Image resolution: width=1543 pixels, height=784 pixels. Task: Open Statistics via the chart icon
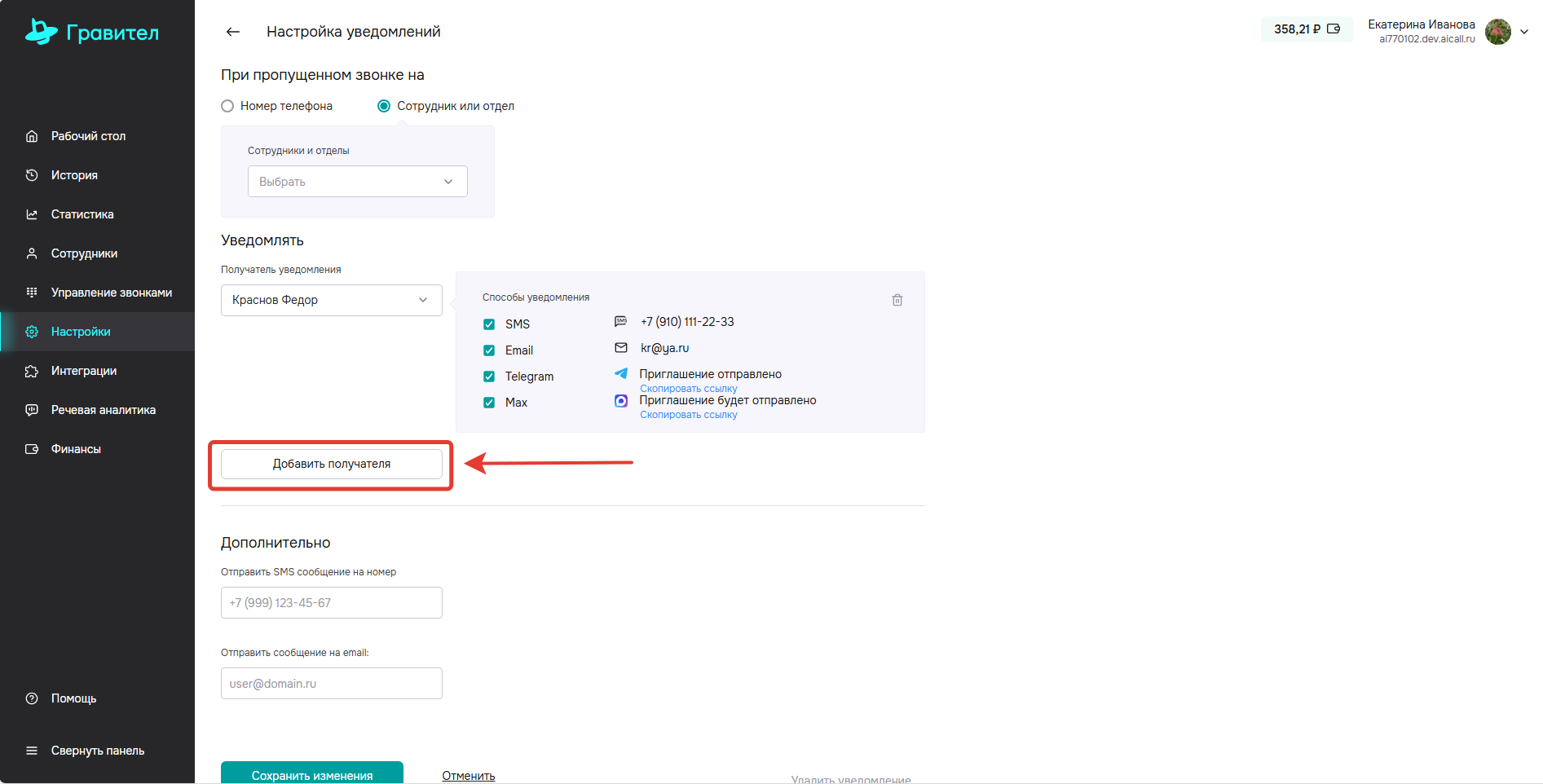32,214
